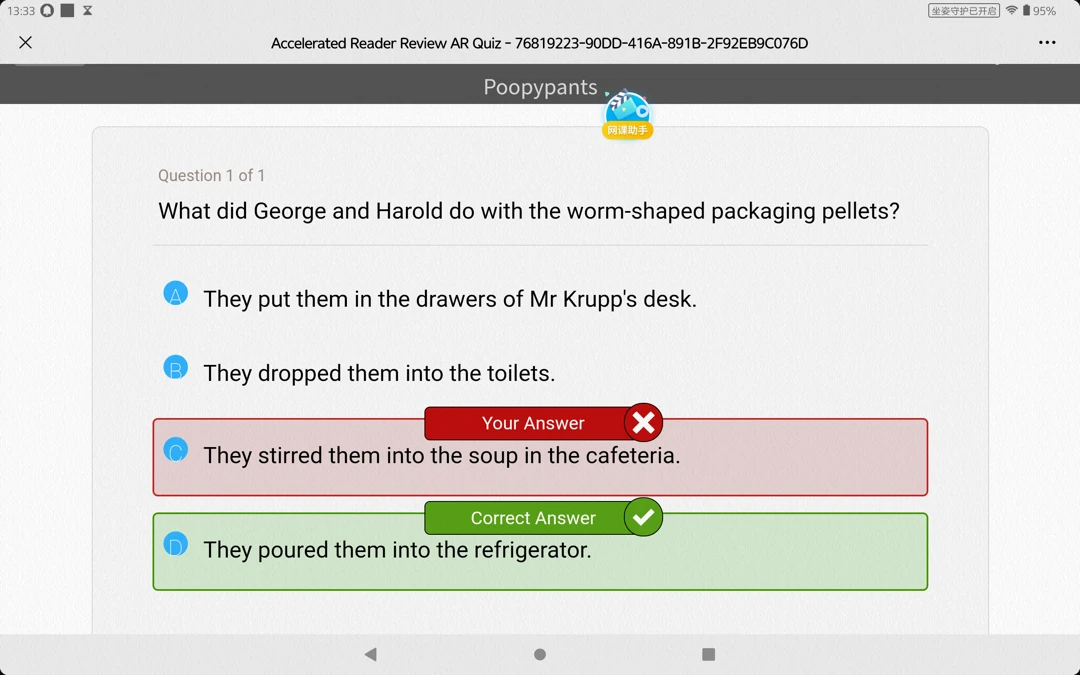Select option B circle icon
1080x675 pixels.
(x=176, y=368)
